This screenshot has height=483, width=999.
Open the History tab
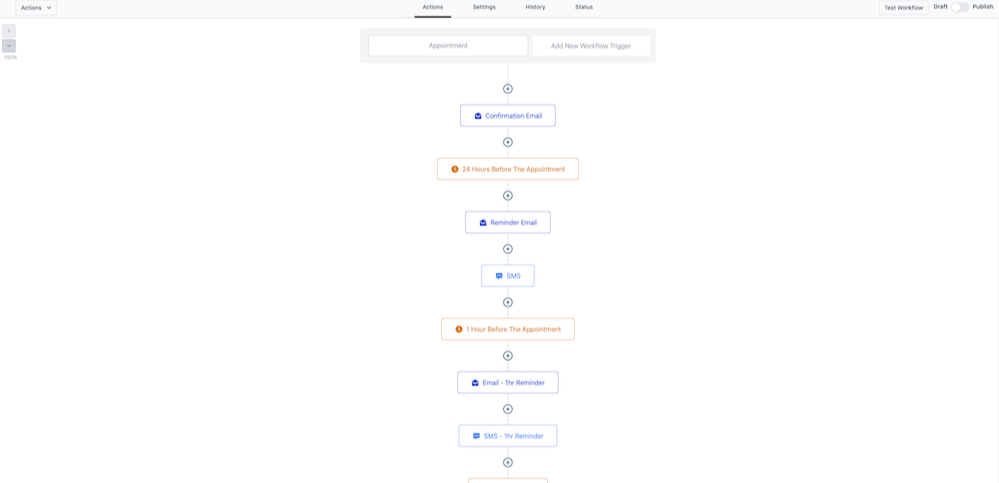click(x=535, y=7)
